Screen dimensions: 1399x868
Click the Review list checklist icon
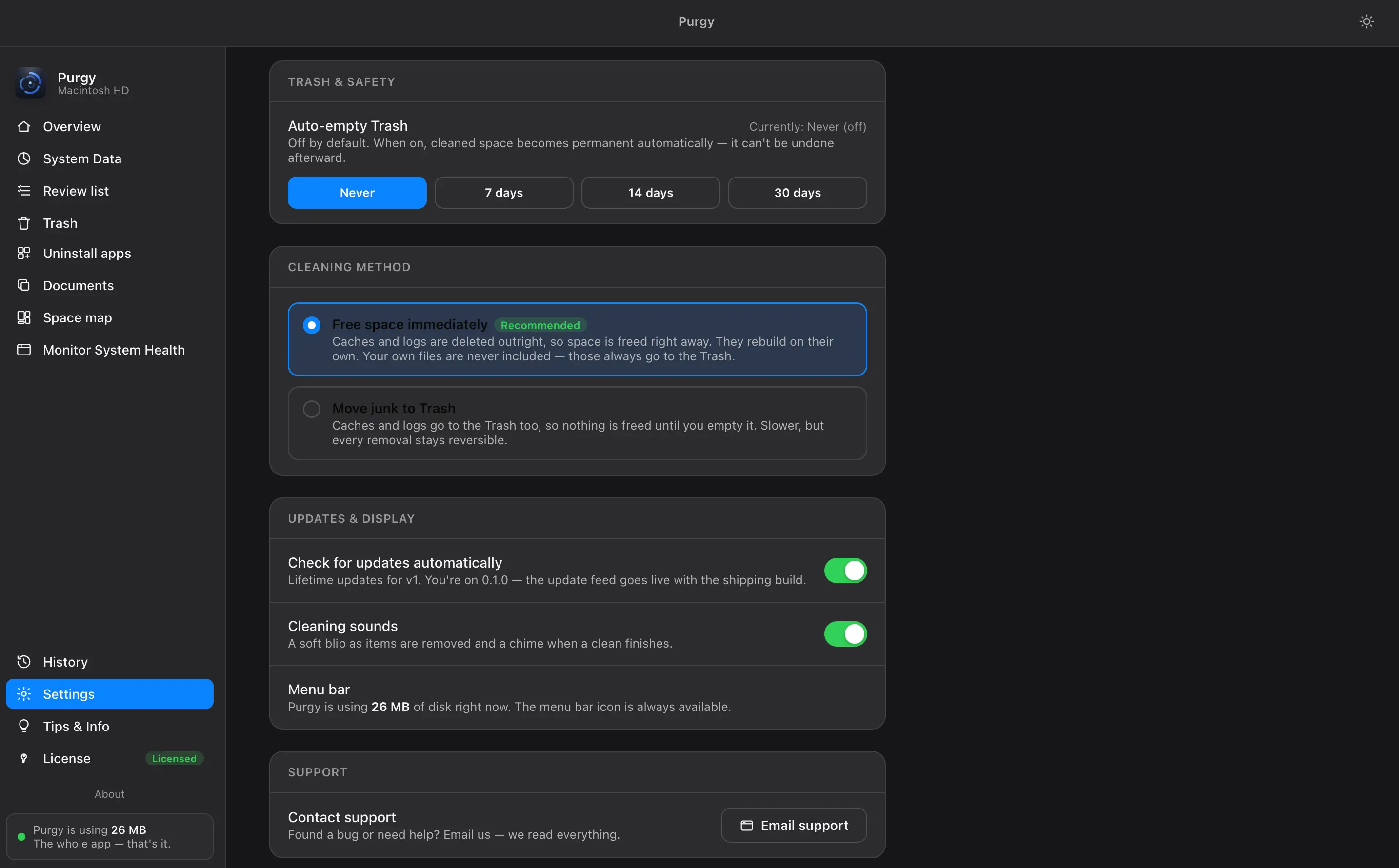tap(23, 191)
